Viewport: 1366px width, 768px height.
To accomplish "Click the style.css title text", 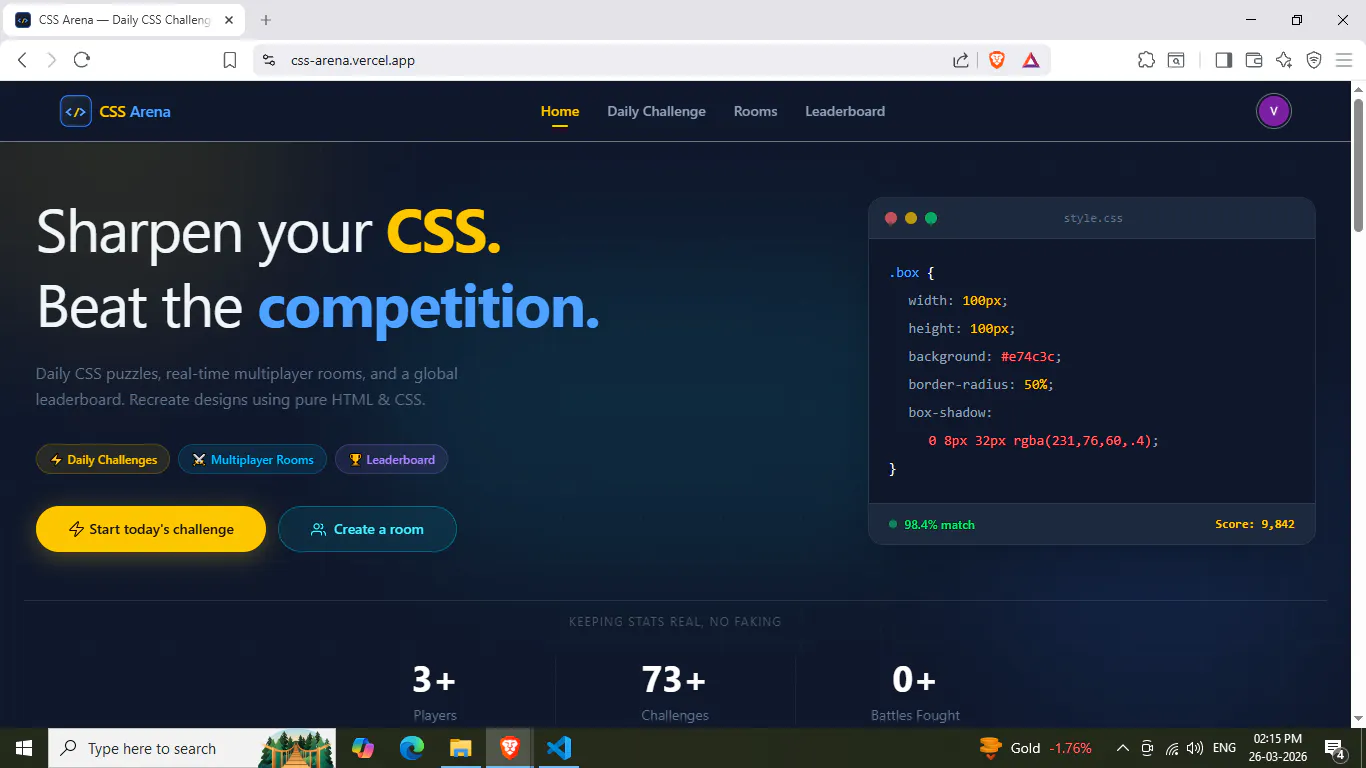I will [1093, 218].
